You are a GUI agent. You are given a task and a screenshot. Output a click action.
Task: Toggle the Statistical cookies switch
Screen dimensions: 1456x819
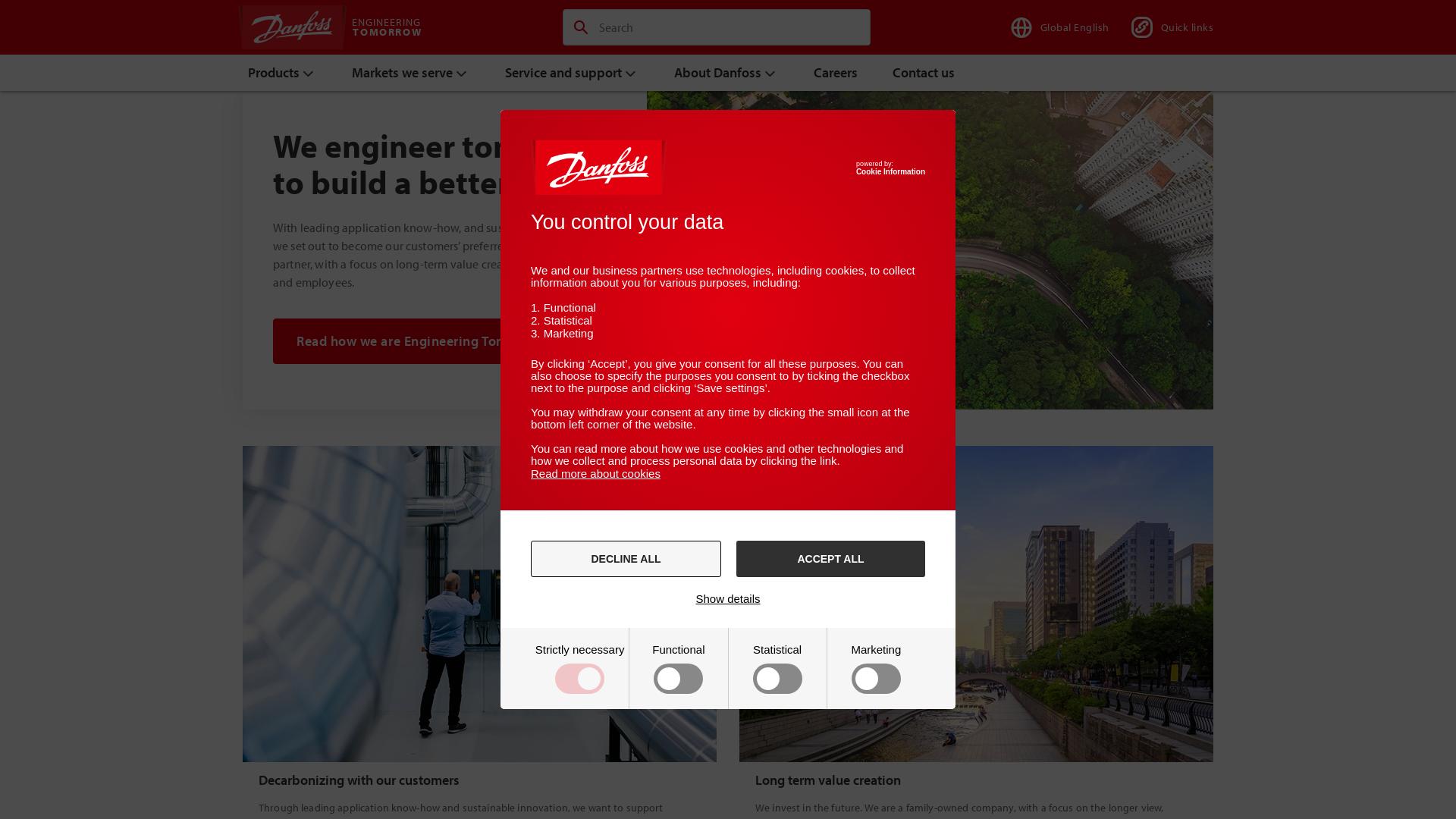click(x=777, y=679)
